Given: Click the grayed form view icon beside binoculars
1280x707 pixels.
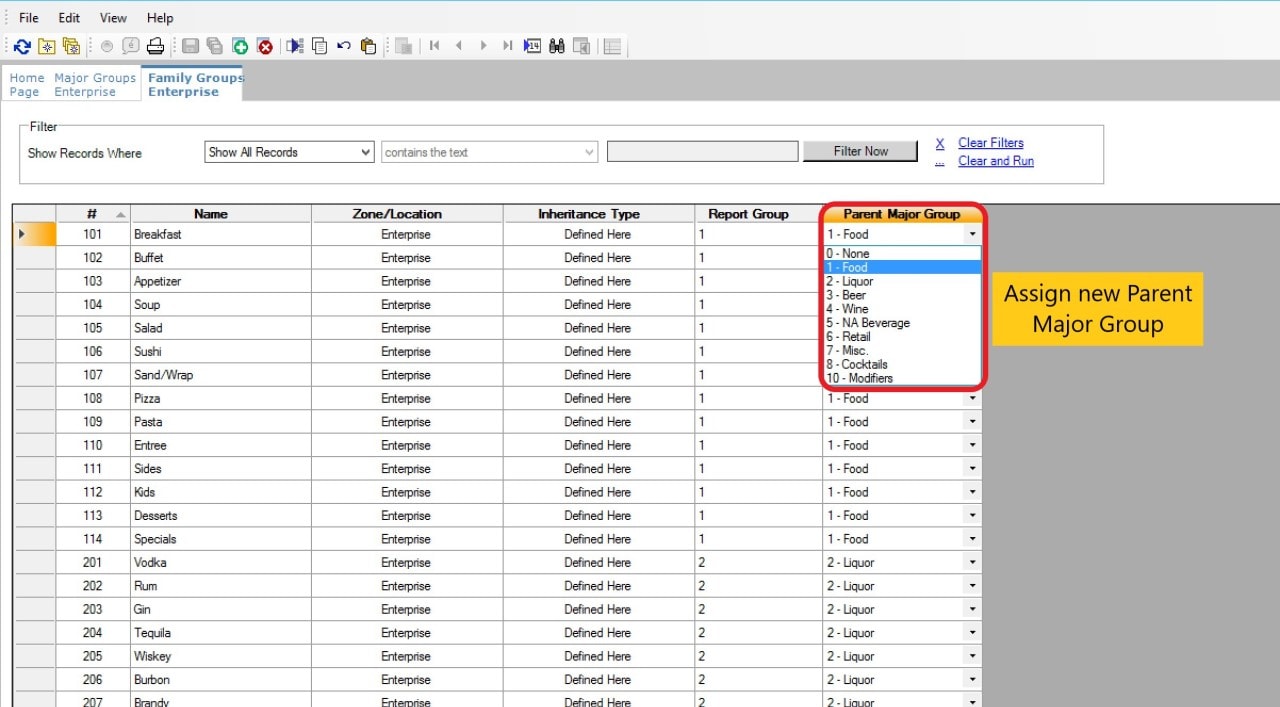Looking at the screenshot, I should pyautogui.click(x=581, y=46).
